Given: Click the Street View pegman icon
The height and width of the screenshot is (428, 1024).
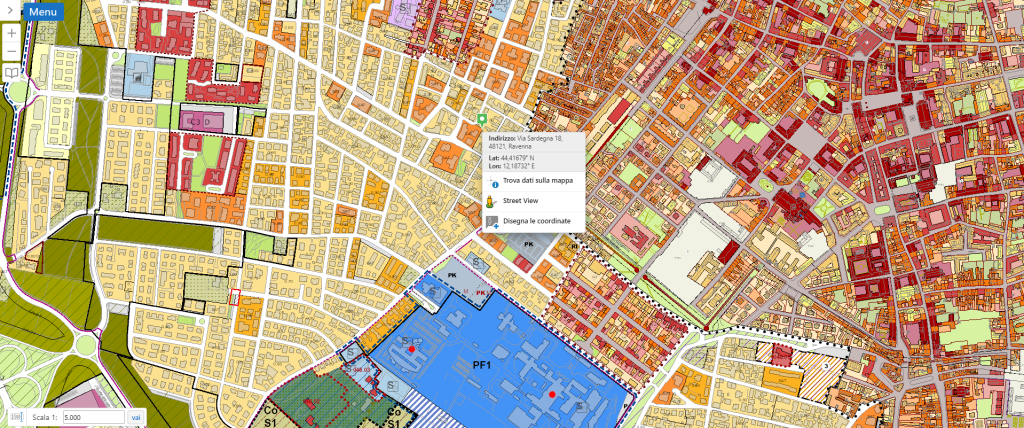Looking at the screenshot, I should 492,202.
